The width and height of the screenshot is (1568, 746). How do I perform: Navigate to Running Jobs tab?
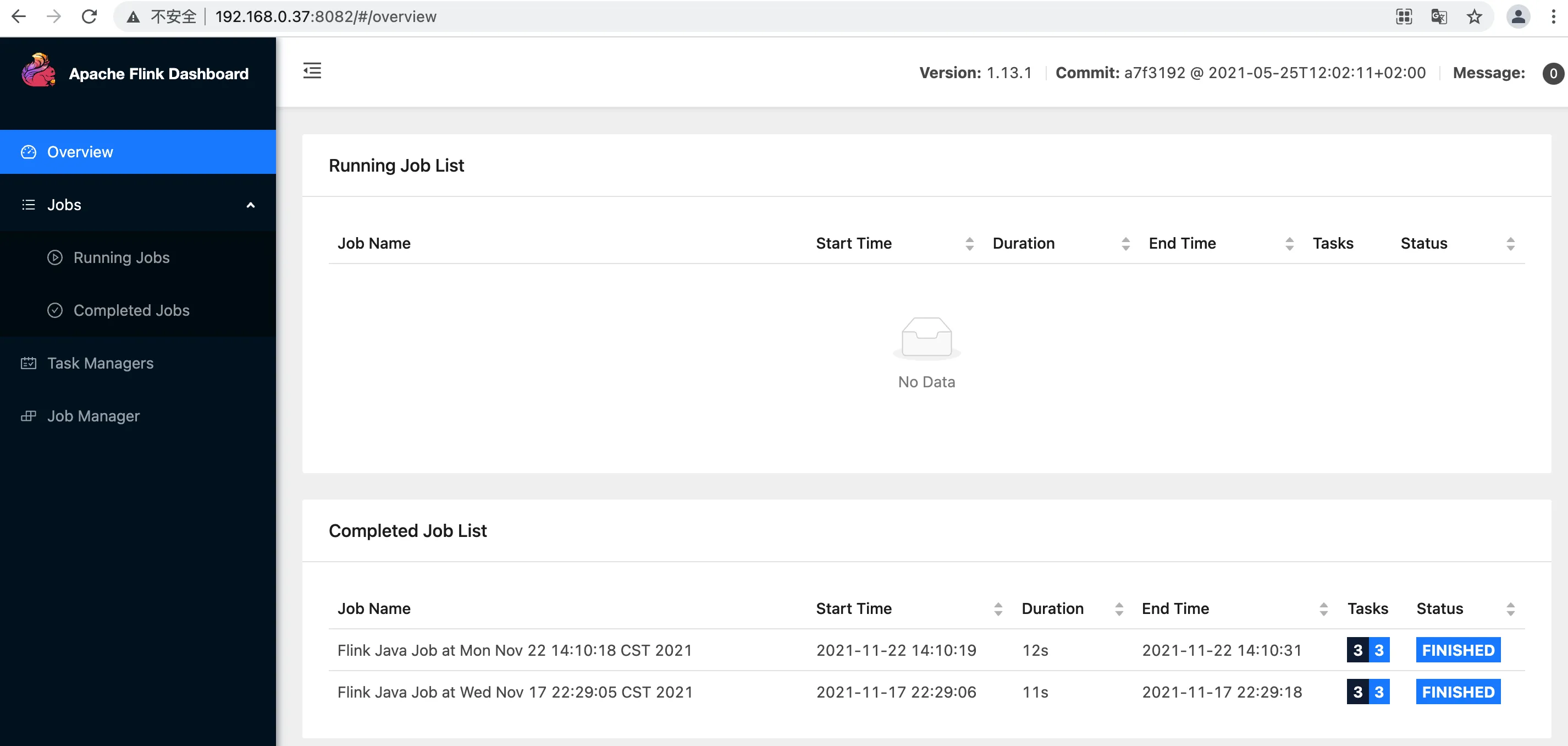coord(121,257)
